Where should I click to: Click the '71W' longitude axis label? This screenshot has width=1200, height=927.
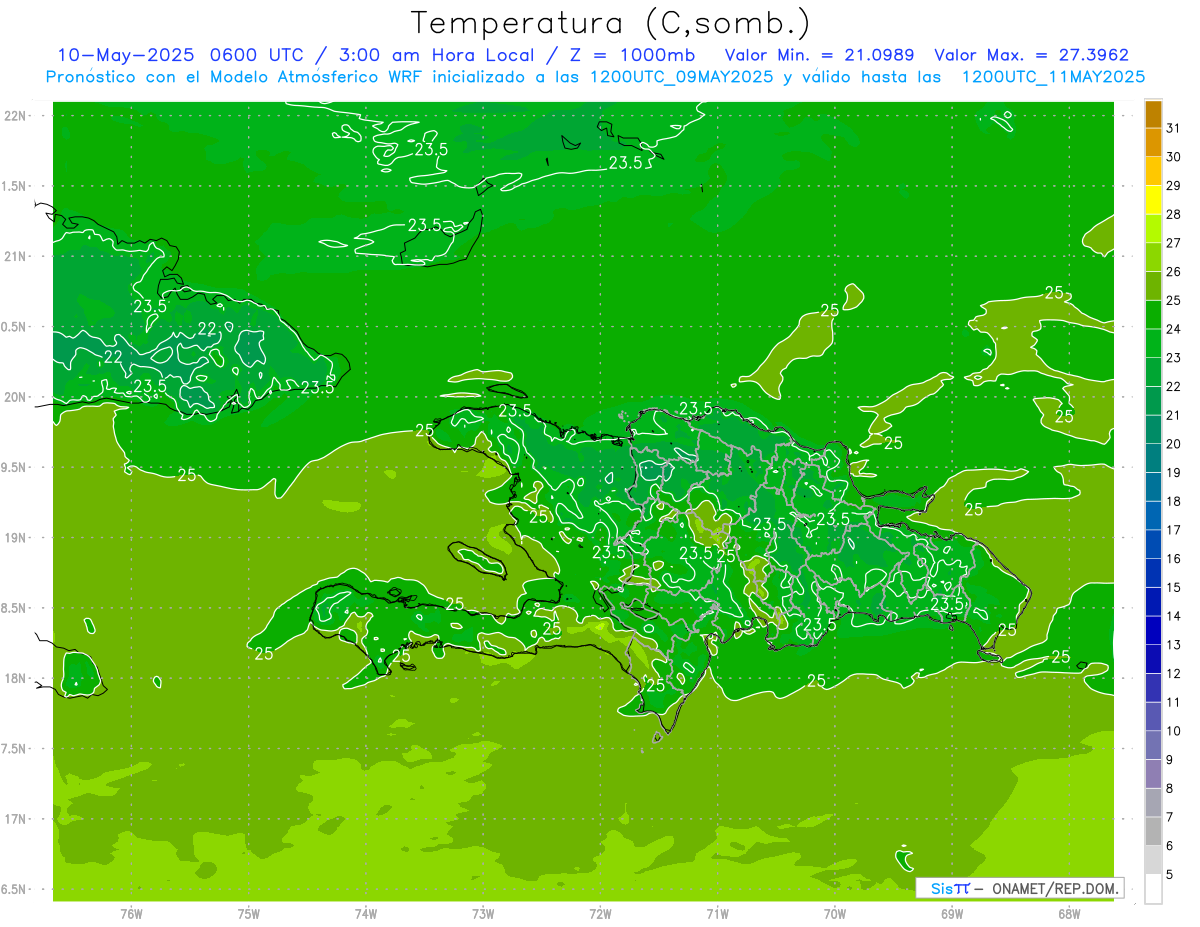point(717,913)
